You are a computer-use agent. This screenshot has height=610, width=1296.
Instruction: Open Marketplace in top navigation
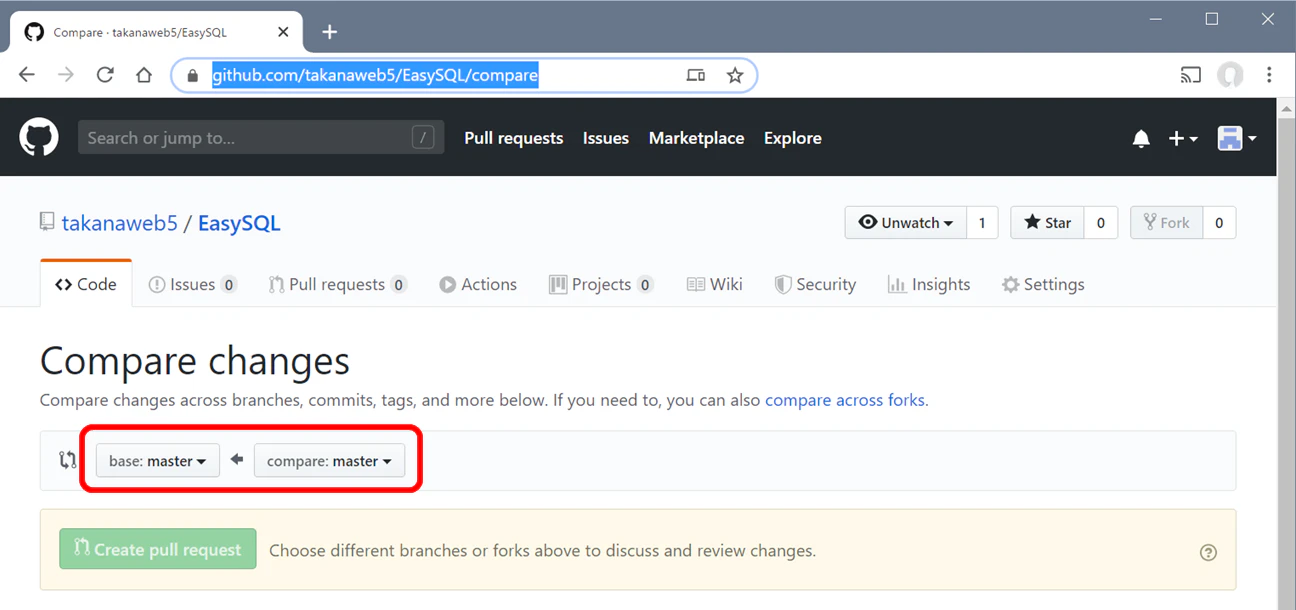697,138
